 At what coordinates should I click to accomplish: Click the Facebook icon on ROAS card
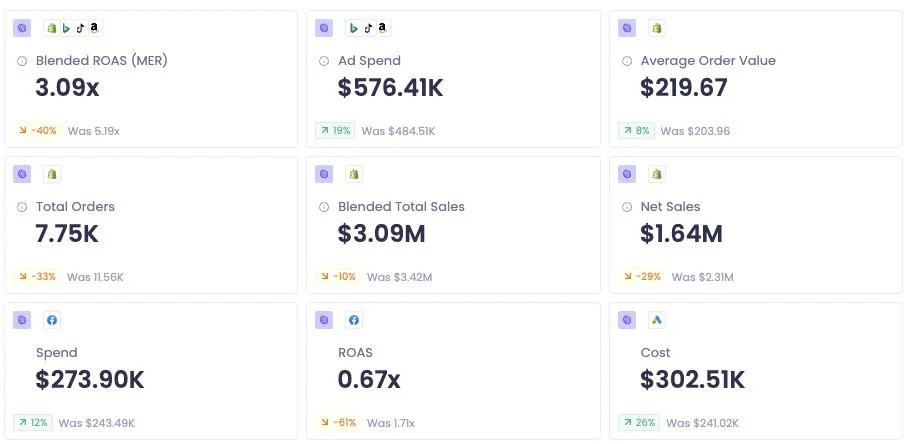point(354,320)
